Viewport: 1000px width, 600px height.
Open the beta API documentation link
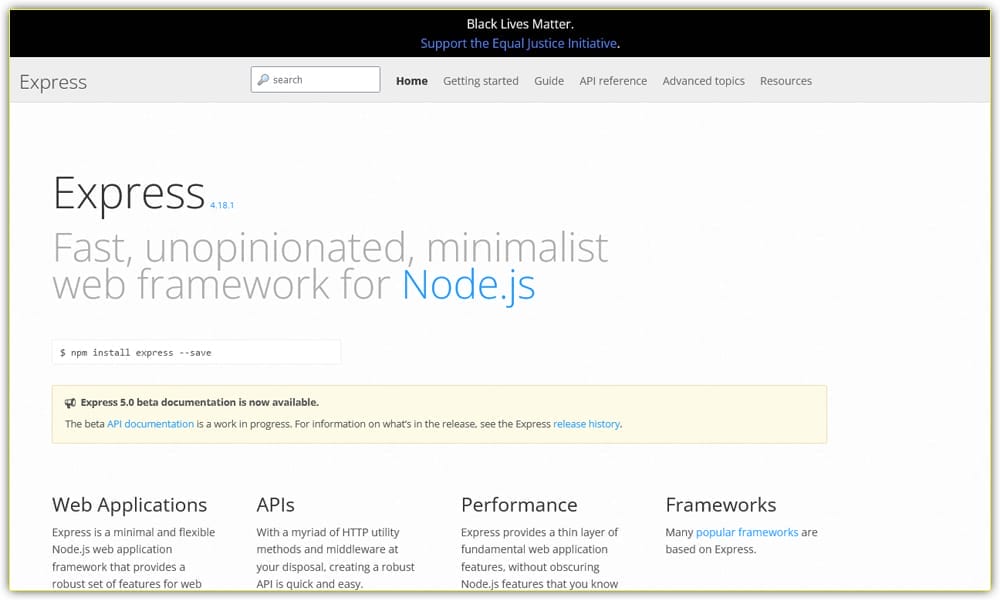[150, 423]
